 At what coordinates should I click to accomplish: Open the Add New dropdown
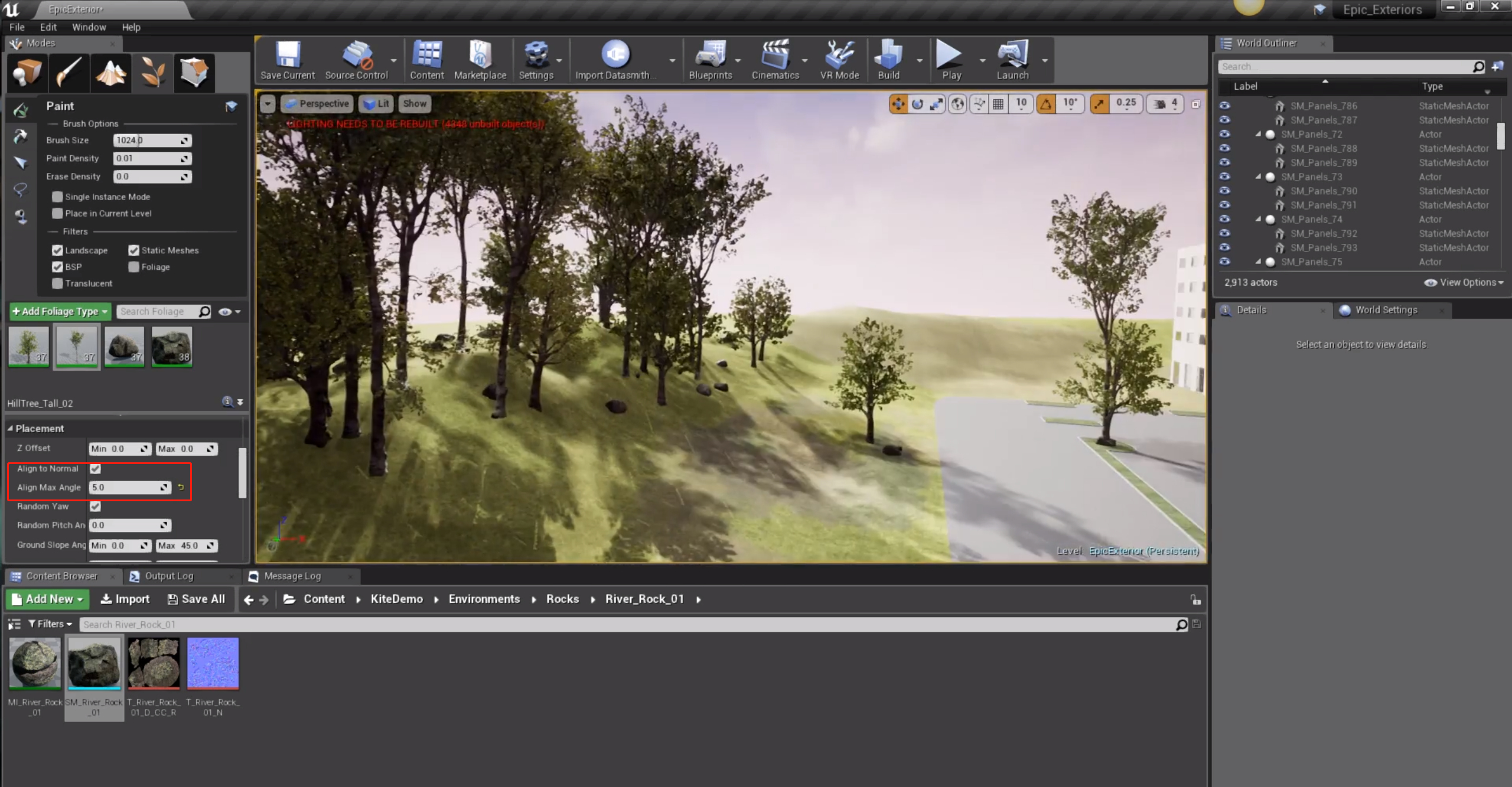pyautogui.click(x=48, y=599)
